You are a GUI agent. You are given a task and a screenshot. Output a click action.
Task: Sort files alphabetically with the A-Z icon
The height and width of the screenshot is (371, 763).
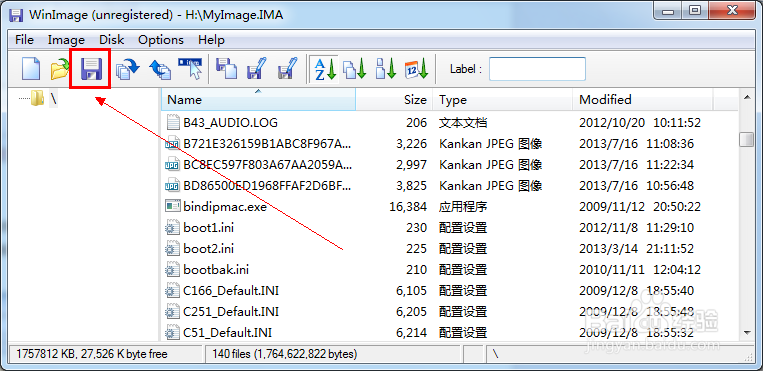(324, 69)
